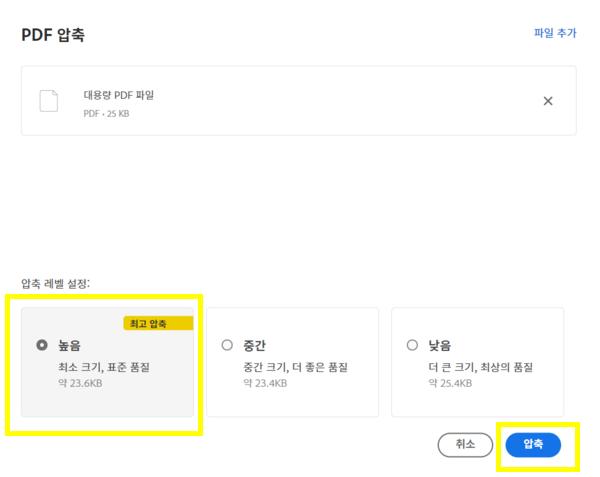The width and height of the screenshot is (600, 477).
Task: Click the 최고 압축 yellow badge
Action: point(158,323)
